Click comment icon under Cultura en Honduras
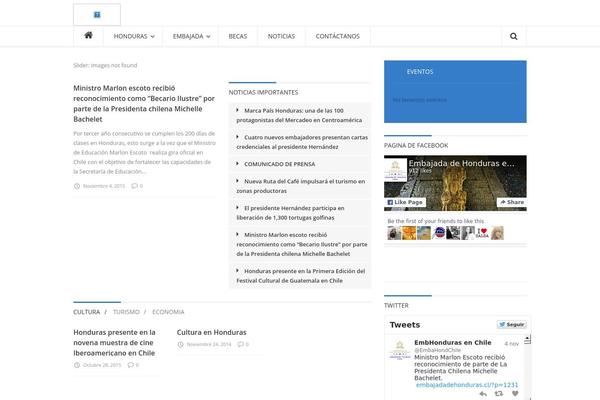Image resolution: width=600 pixels, height=400 pixels. pyautogui.click(x=240, y=344)
